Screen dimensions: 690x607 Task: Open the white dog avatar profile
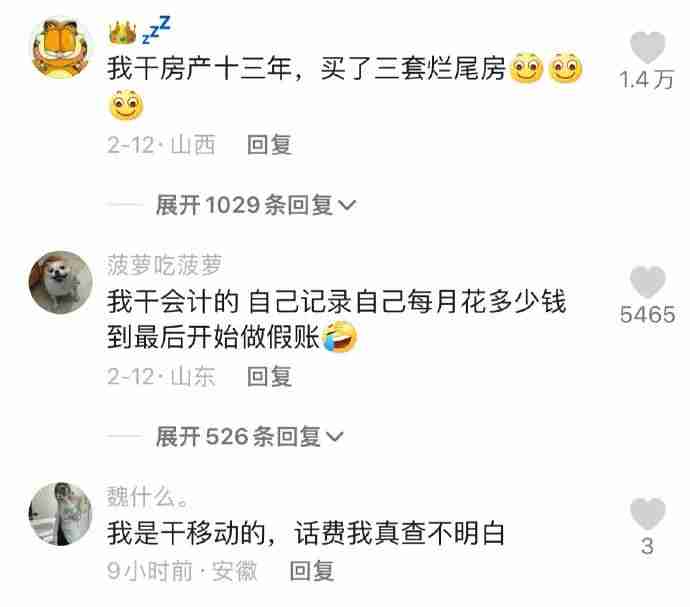[x=60, y=282]
